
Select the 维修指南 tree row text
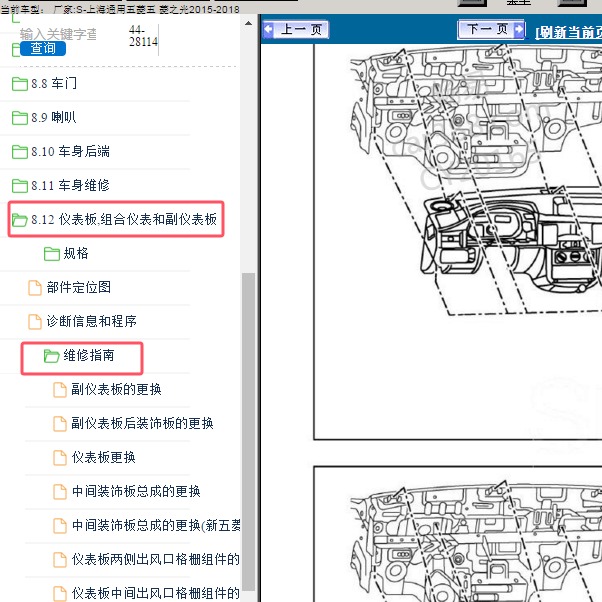[89, 356]
